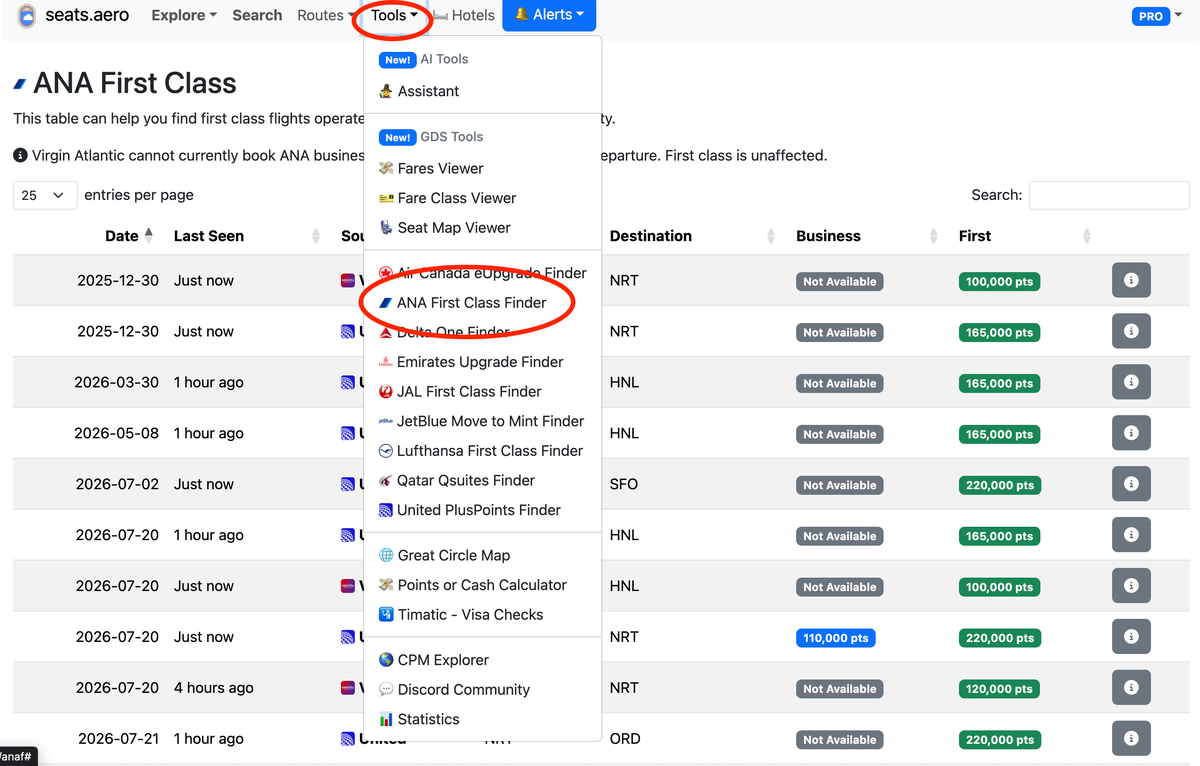The image size is (1200, 766).
Task: Click 165,000 pts badge for 2026-03-30 row
Action: (1000, 383)
